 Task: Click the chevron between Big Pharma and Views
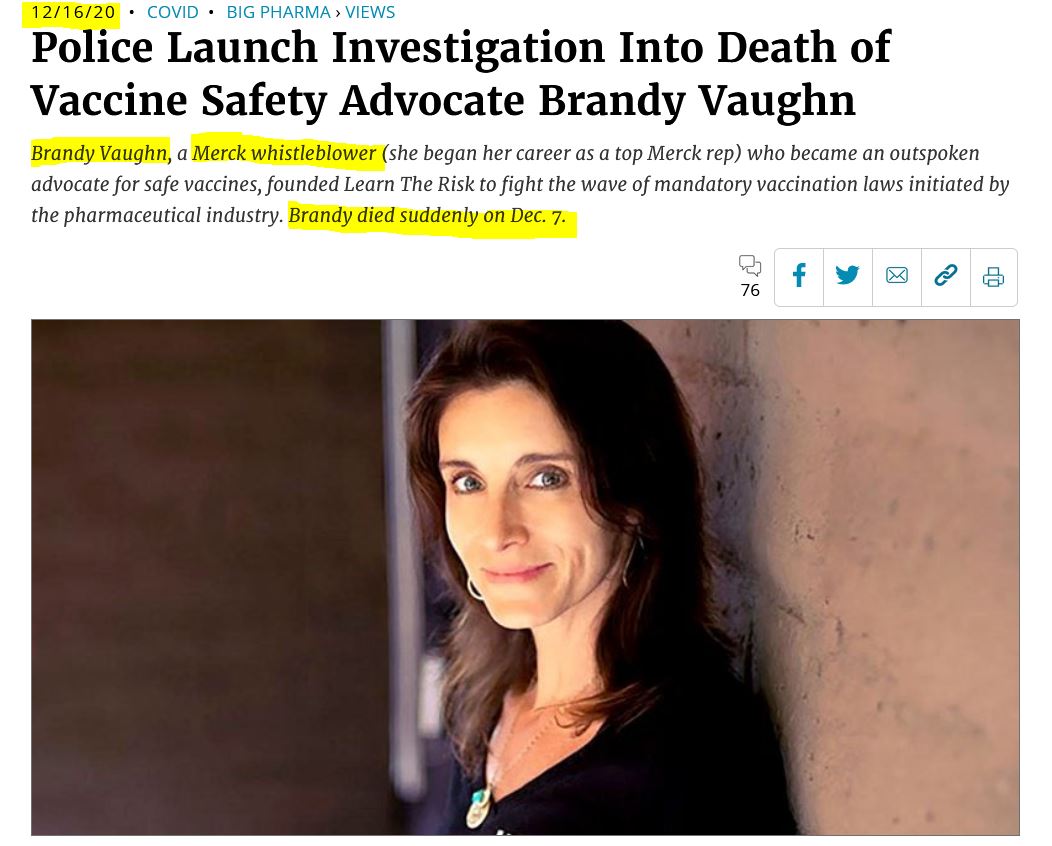pyautogui.click(x=337, y=13)
